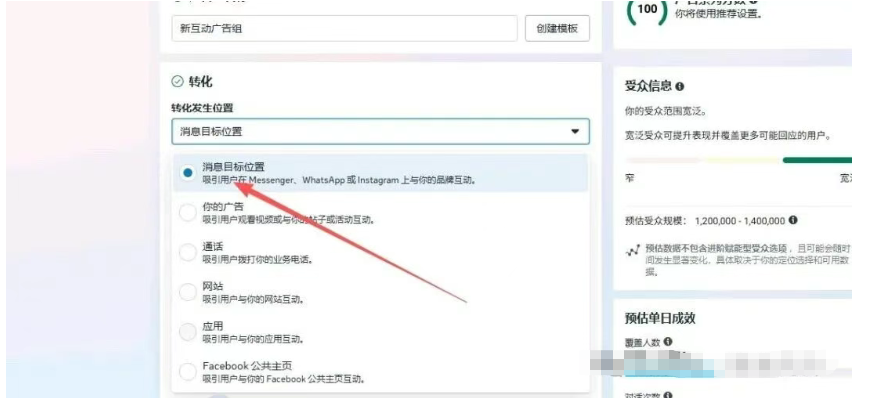889x398 pixels.
Task: Click the info icon after 预估受众规模
Action: pos(793,220)
